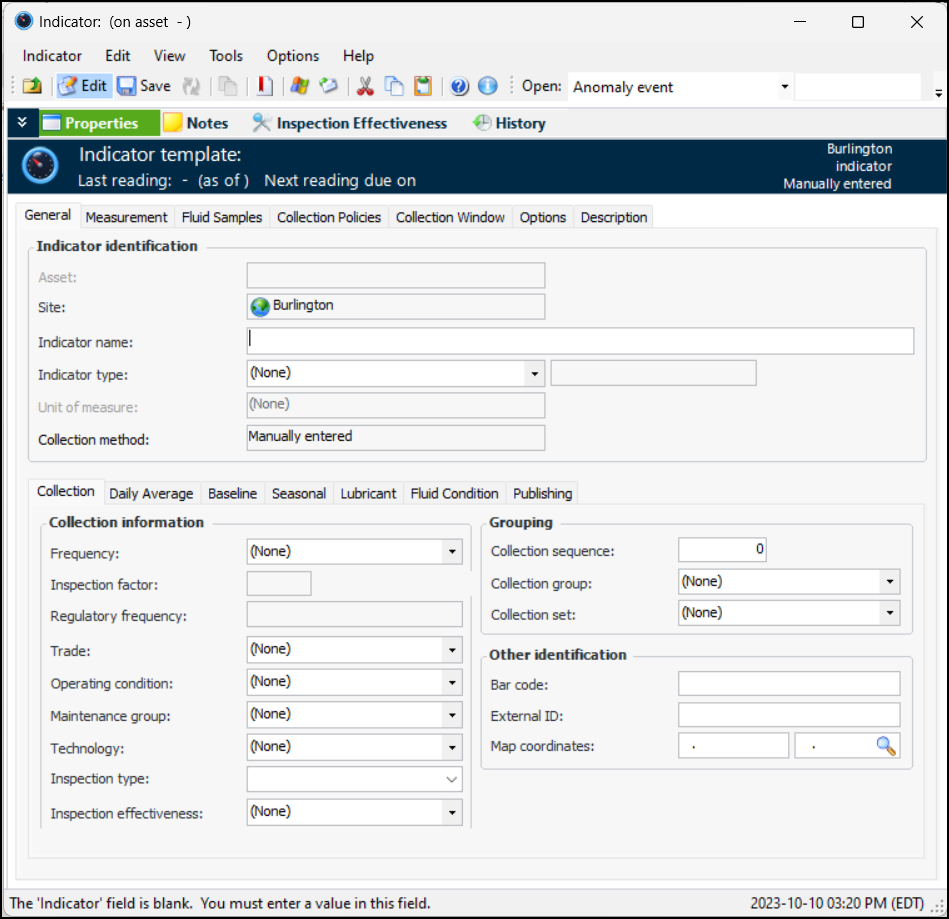The width and height of the screenshot is (949, 919).
Task: Click the clipboard Paste icon
Action: (x=423, y=86)
